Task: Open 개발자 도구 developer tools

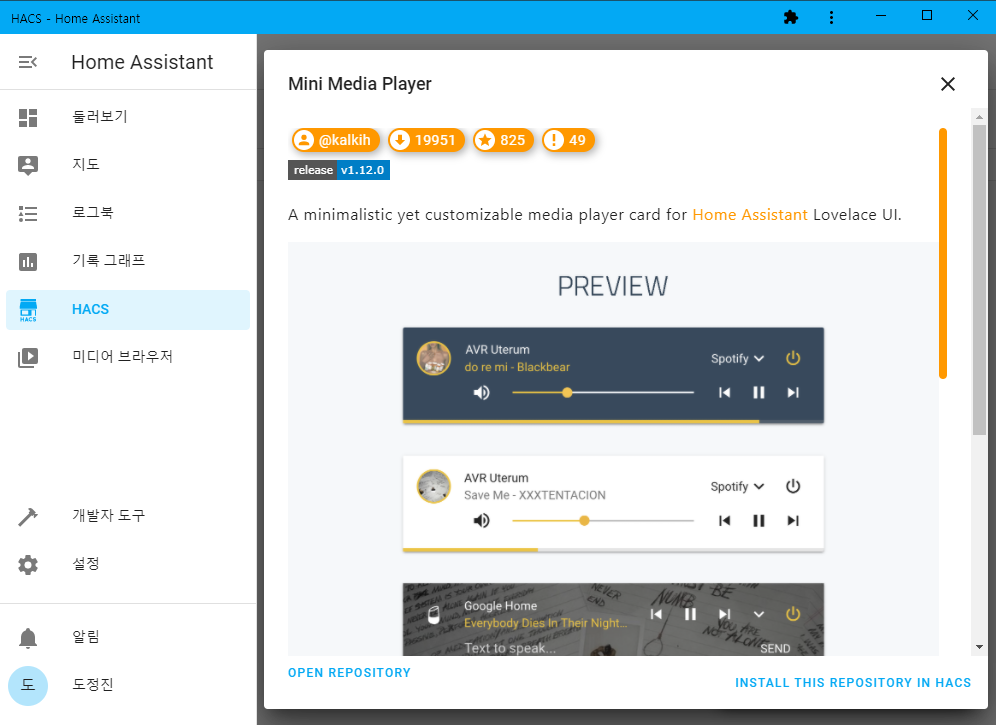Action: click(128, 516)
